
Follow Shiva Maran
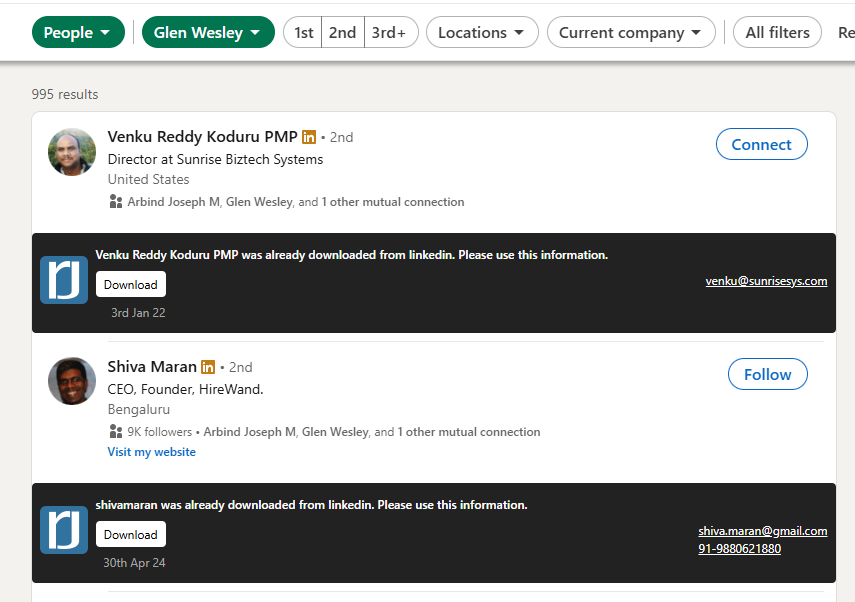(x=767, y=374)
